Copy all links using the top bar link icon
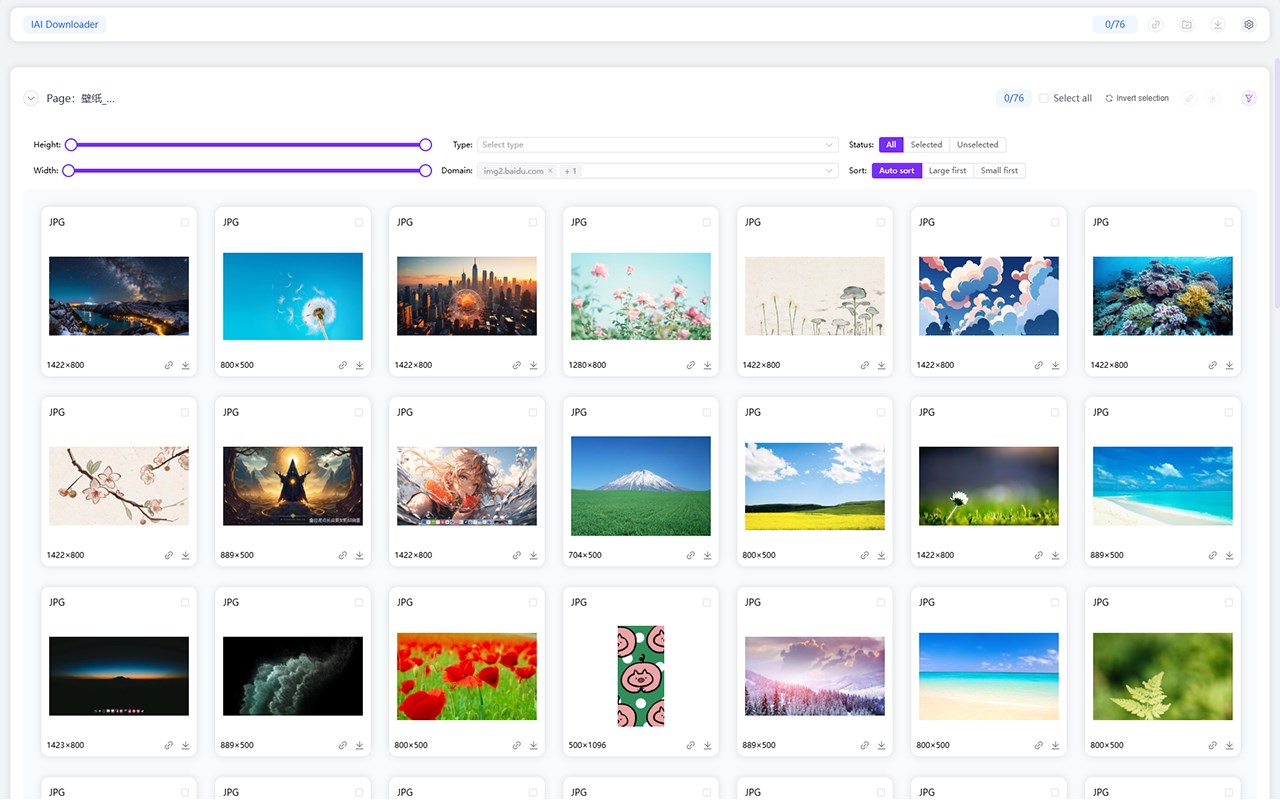 1156,25
